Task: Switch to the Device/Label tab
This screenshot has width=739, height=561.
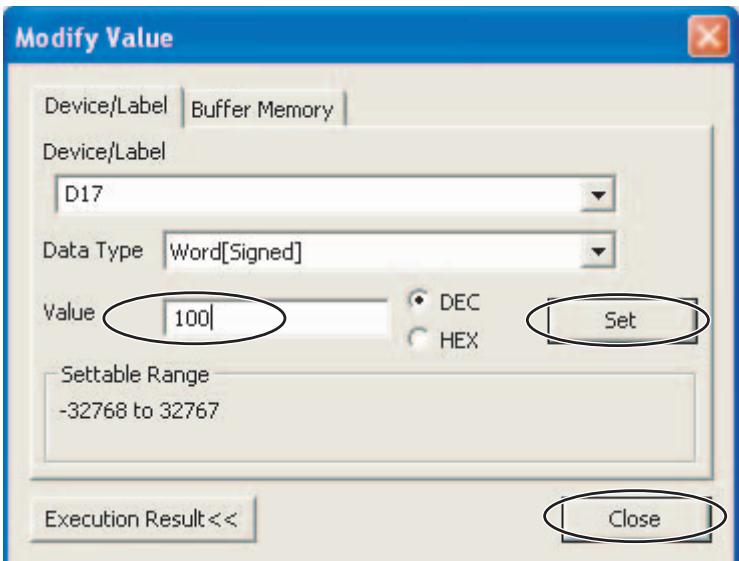Action: click(107, 106)
